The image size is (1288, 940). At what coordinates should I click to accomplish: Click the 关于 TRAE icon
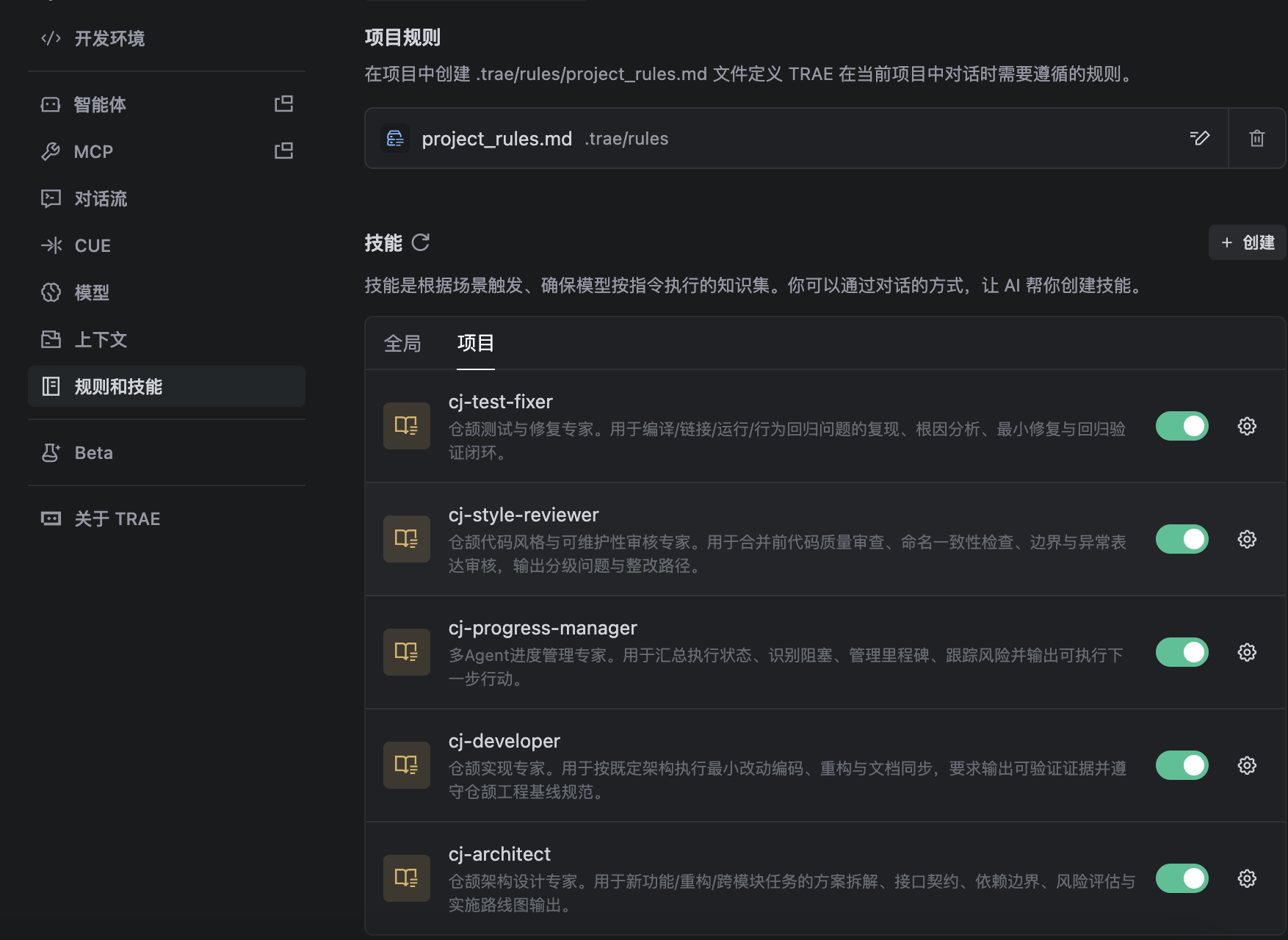[x=51, y=518]
